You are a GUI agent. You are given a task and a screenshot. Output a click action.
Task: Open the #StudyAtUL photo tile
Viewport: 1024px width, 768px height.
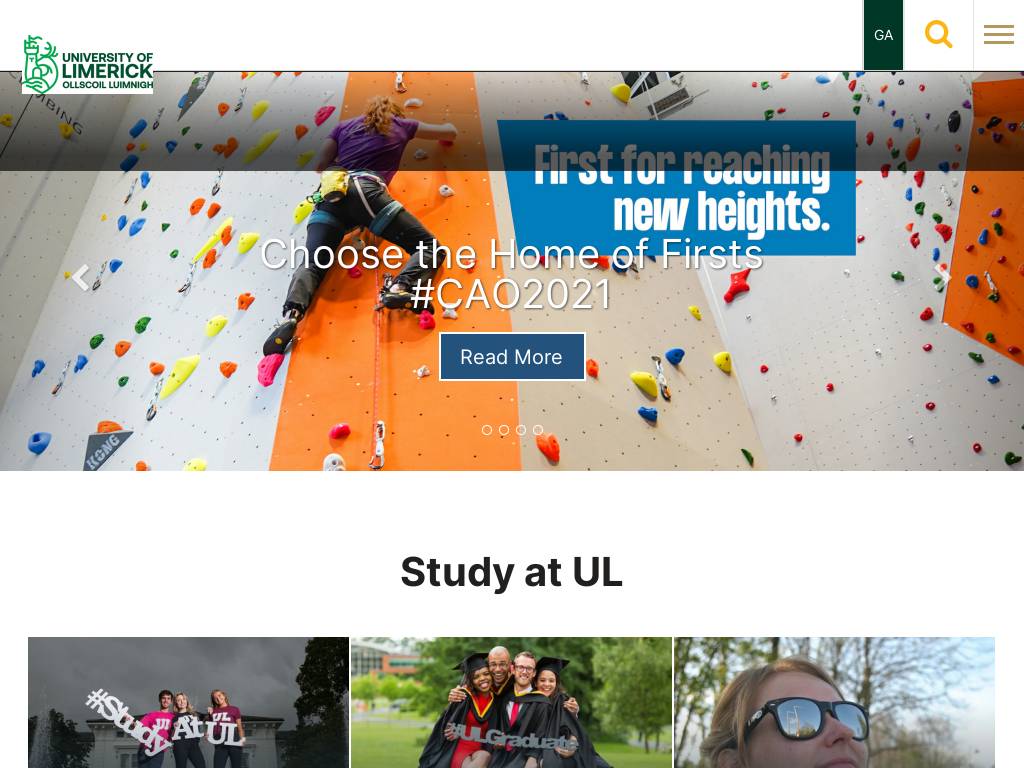click(x=188, y=703)
